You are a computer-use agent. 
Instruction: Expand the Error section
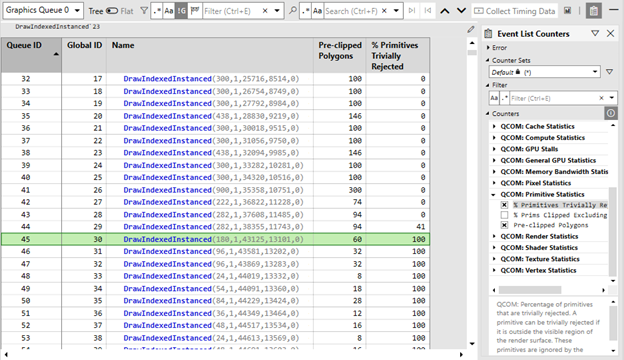click(x=488, y=47)
